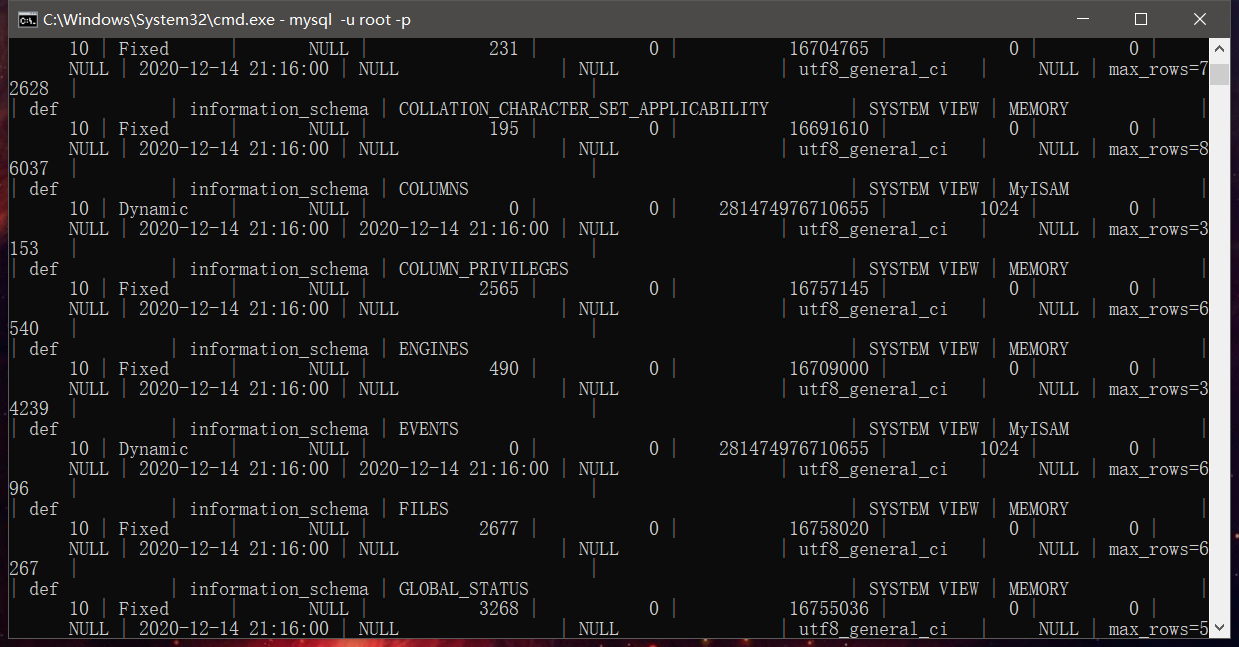This screenshot has width=1239, height=647.
Task: Minimize the cmd.exe window
Action: (1084, 19)
